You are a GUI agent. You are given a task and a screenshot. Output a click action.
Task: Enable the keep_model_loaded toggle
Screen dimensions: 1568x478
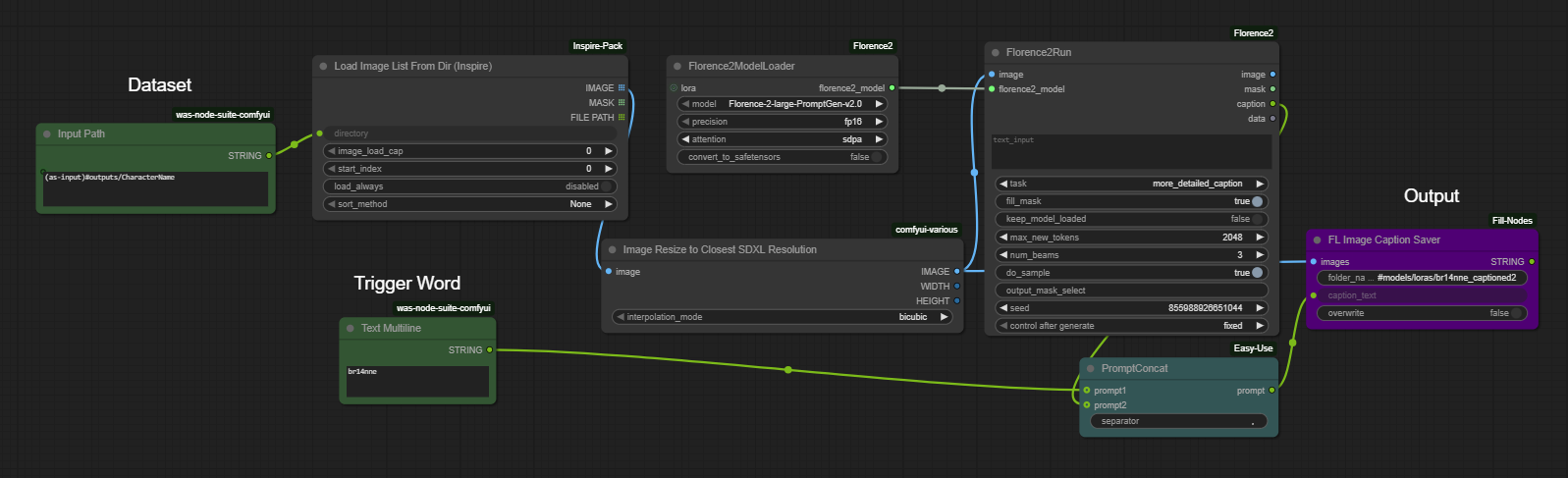(1257, 219)
